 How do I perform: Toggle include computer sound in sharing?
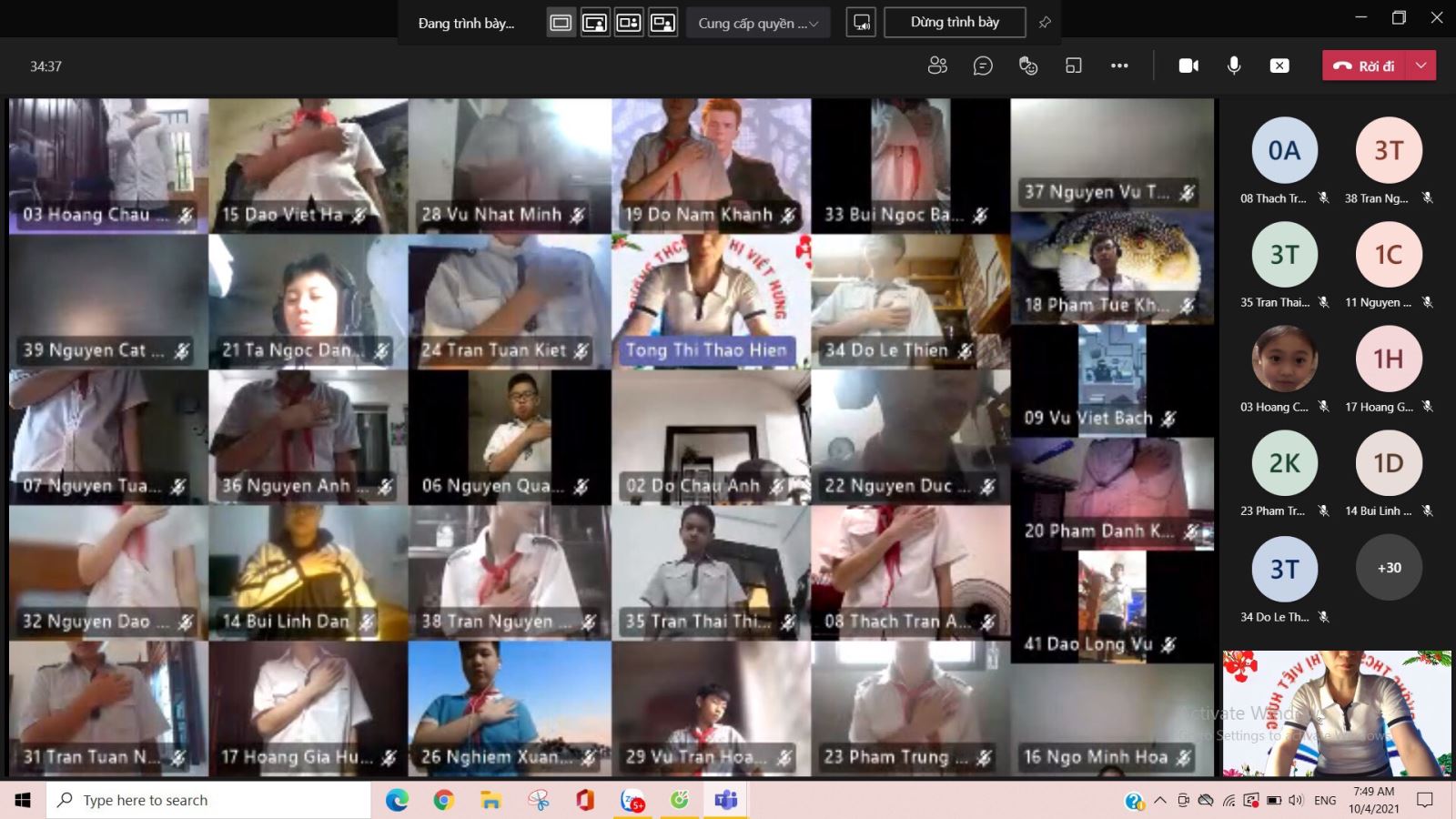point(861,23)
